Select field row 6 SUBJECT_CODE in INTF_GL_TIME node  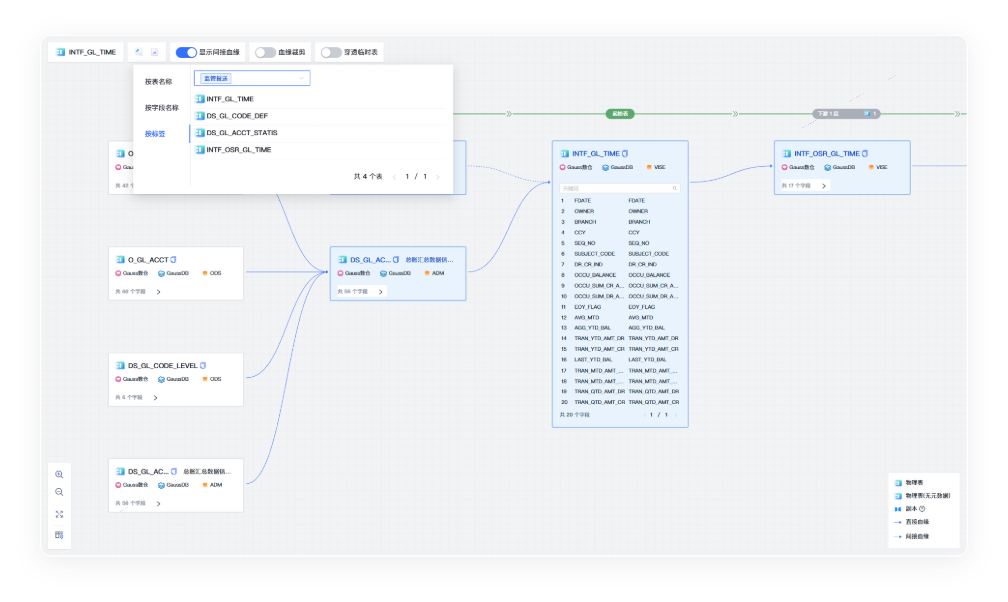tap(620, 254)
